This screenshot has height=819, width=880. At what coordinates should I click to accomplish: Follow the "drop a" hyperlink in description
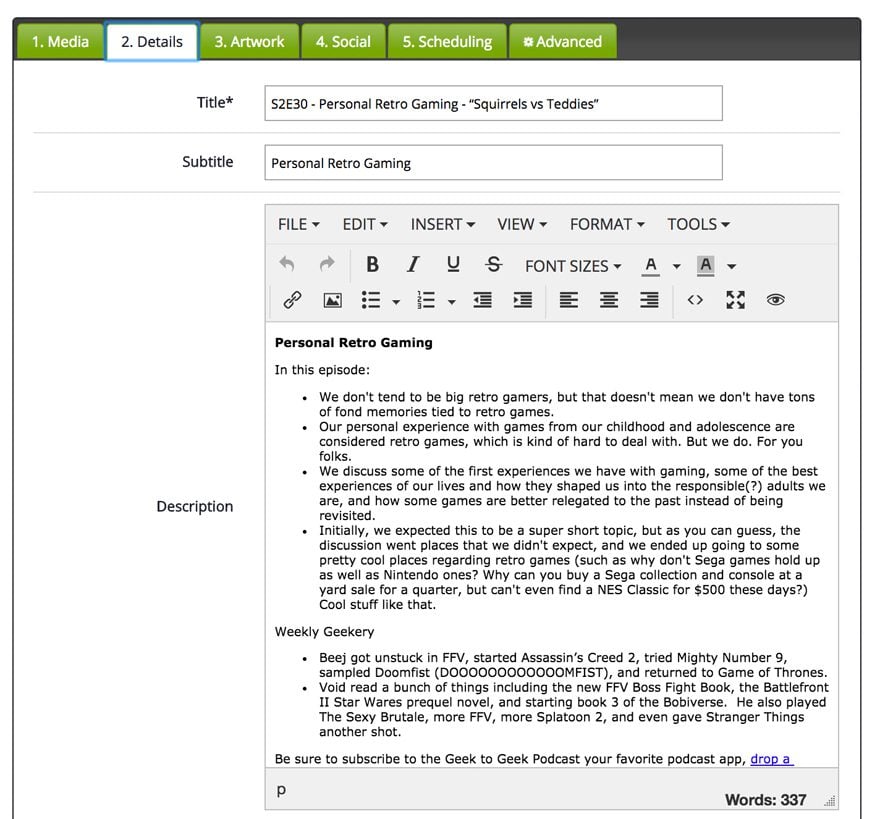771,759
